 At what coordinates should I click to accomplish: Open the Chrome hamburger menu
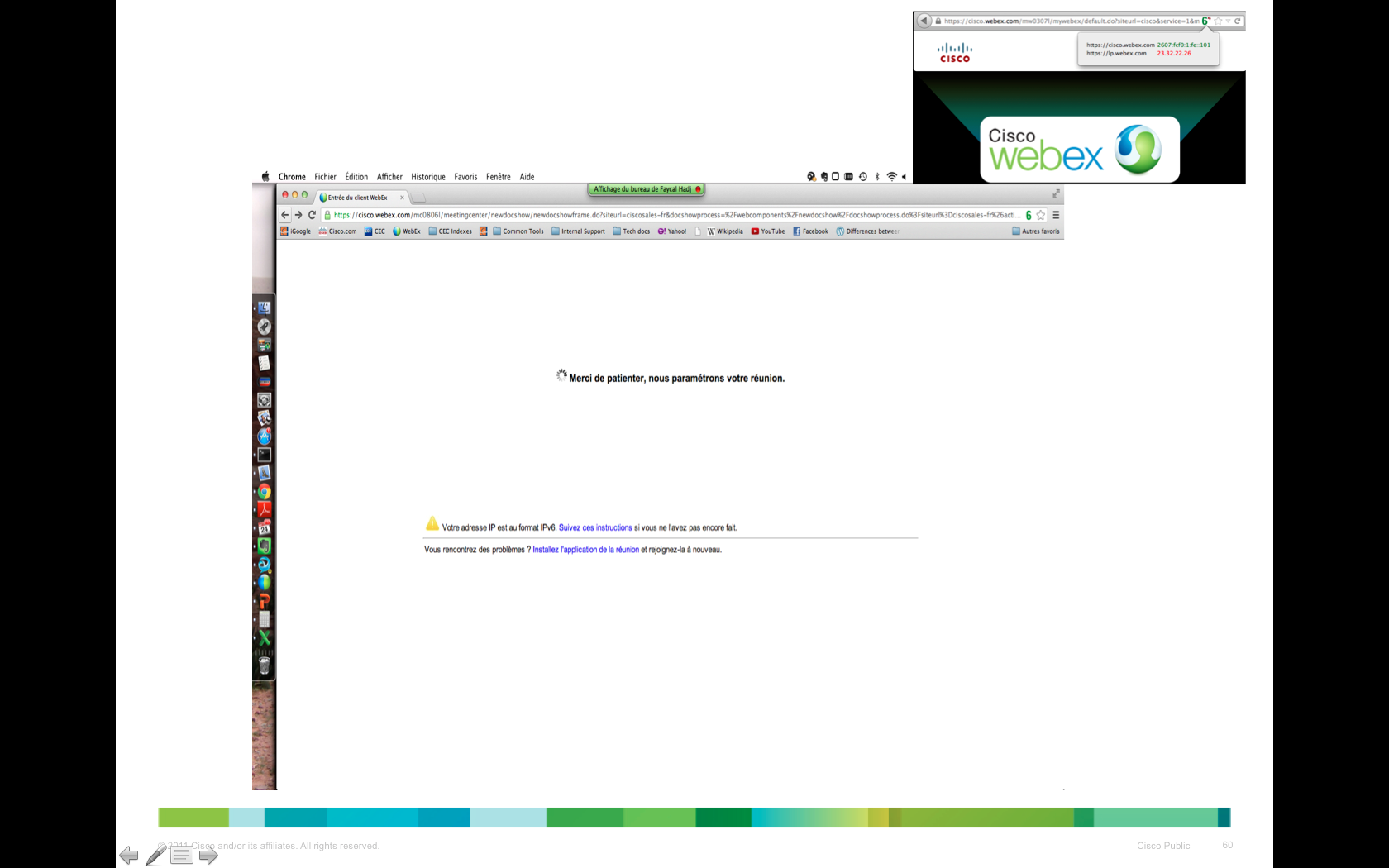click(x=1056, y=215)
